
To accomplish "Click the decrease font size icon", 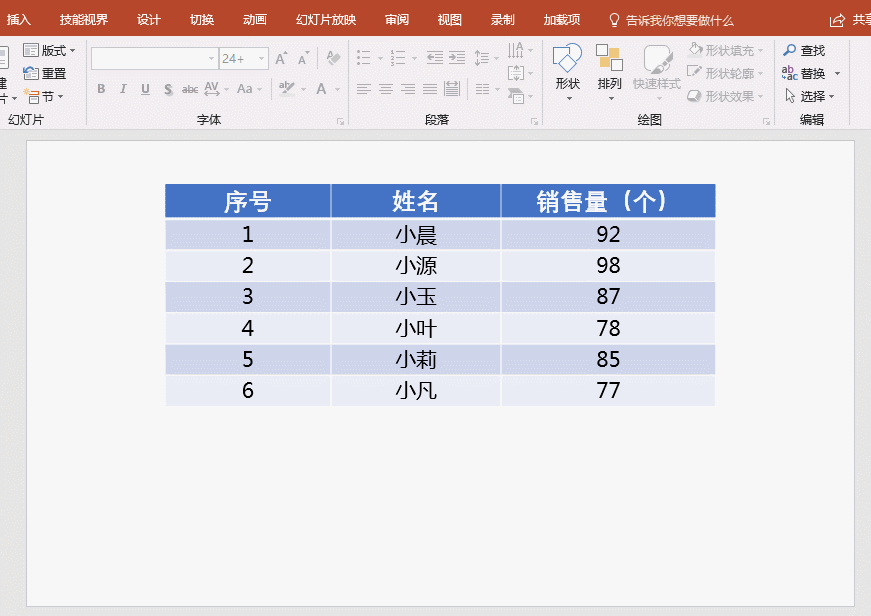I will tap(302, 59).
